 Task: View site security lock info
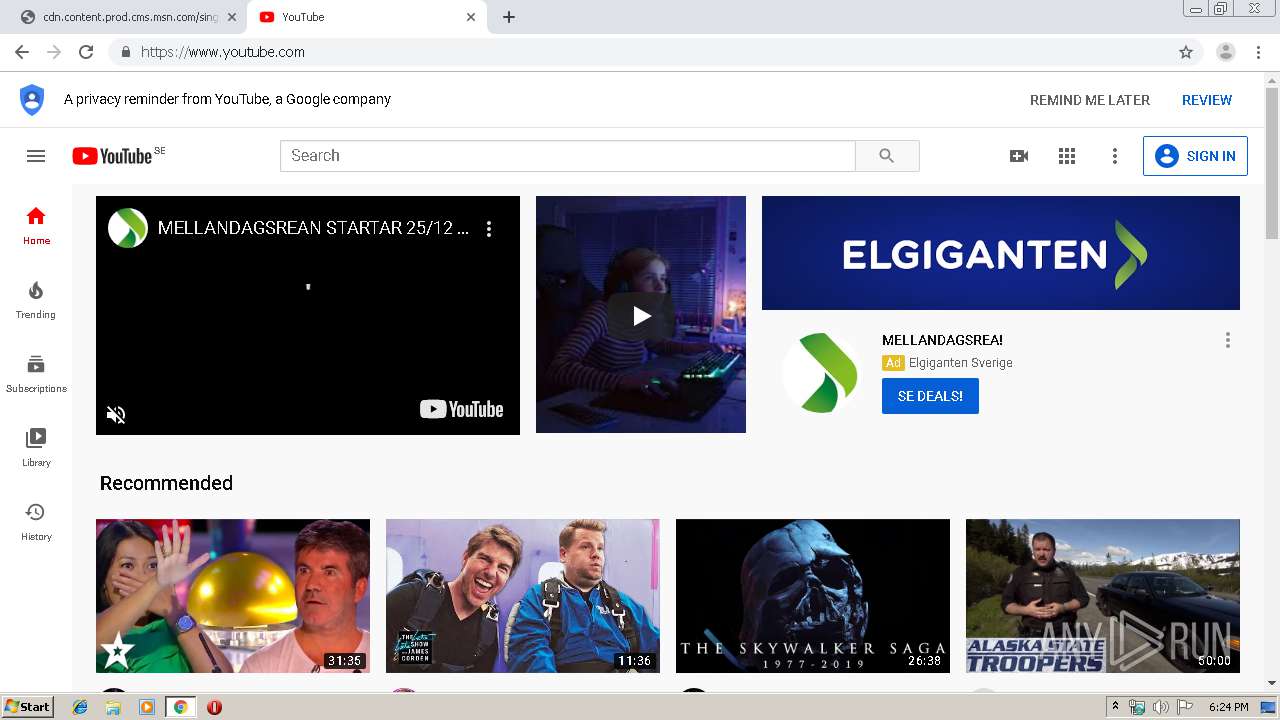[x=125, y=52]
